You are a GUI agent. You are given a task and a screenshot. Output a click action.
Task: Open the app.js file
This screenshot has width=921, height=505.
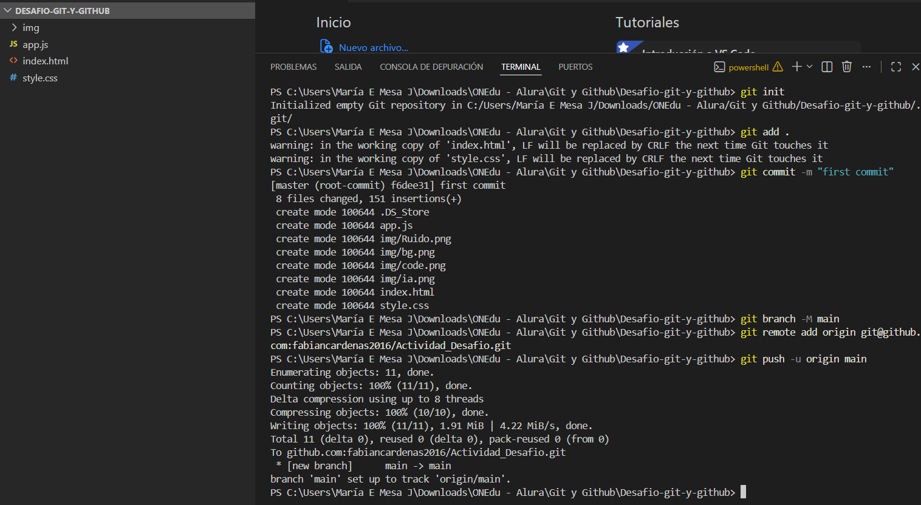pyautogui.click(x=35, y=45)
